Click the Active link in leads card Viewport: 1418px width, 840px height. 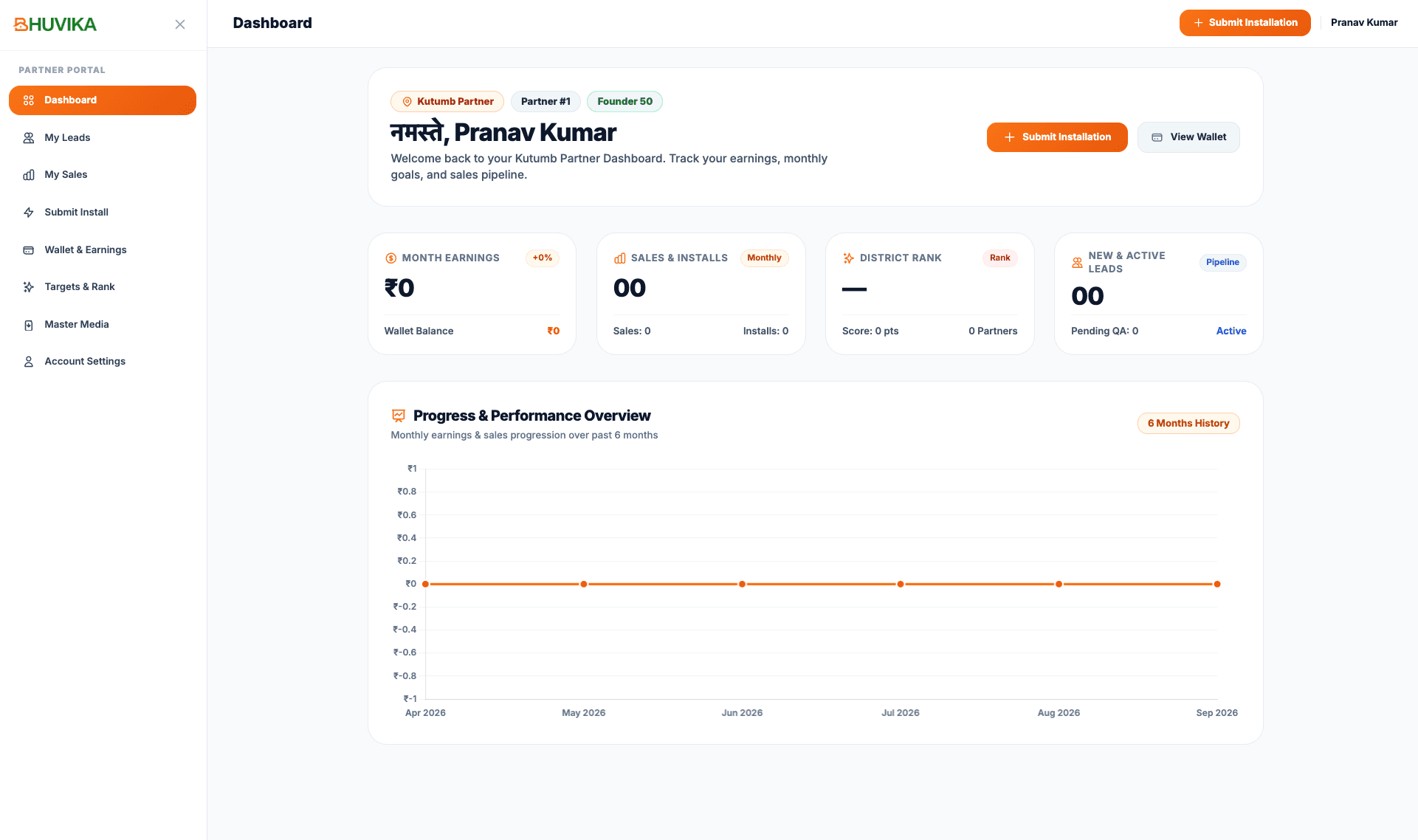1231,331
